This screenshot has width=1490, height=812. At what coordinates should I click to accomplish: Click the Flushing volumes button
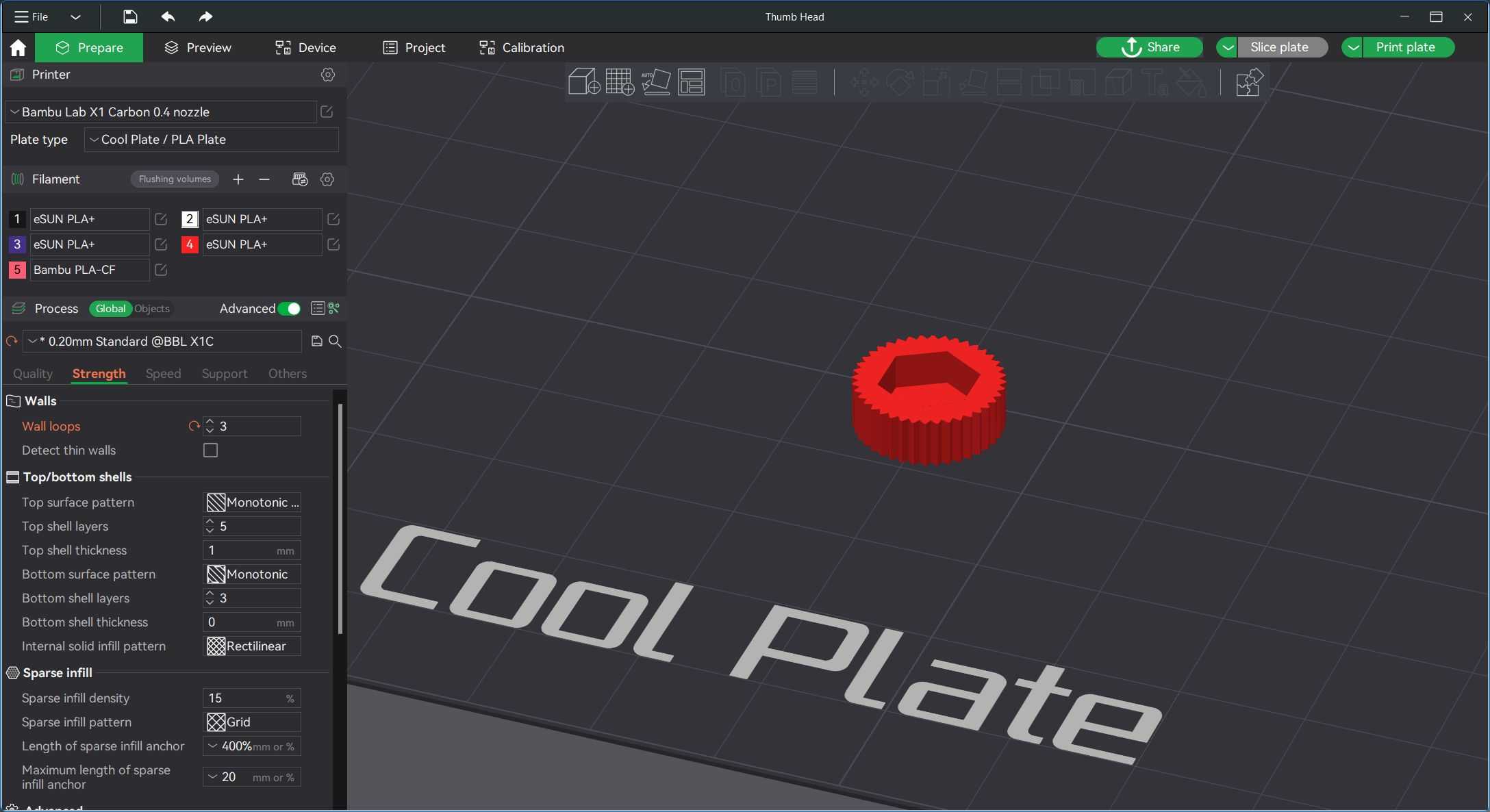[175, 179]
